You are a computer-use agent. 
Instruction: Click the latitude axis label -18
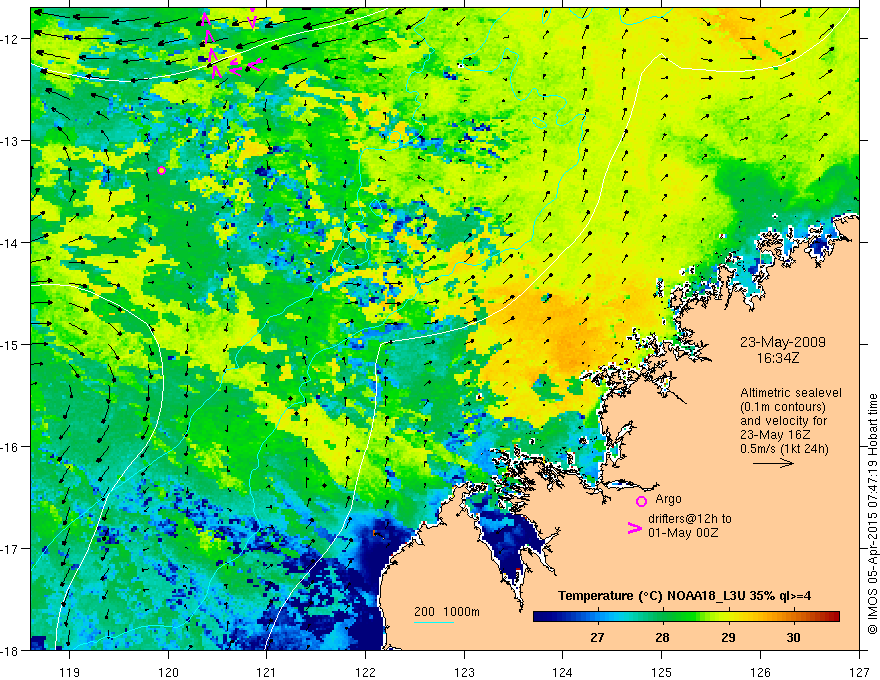10,651
